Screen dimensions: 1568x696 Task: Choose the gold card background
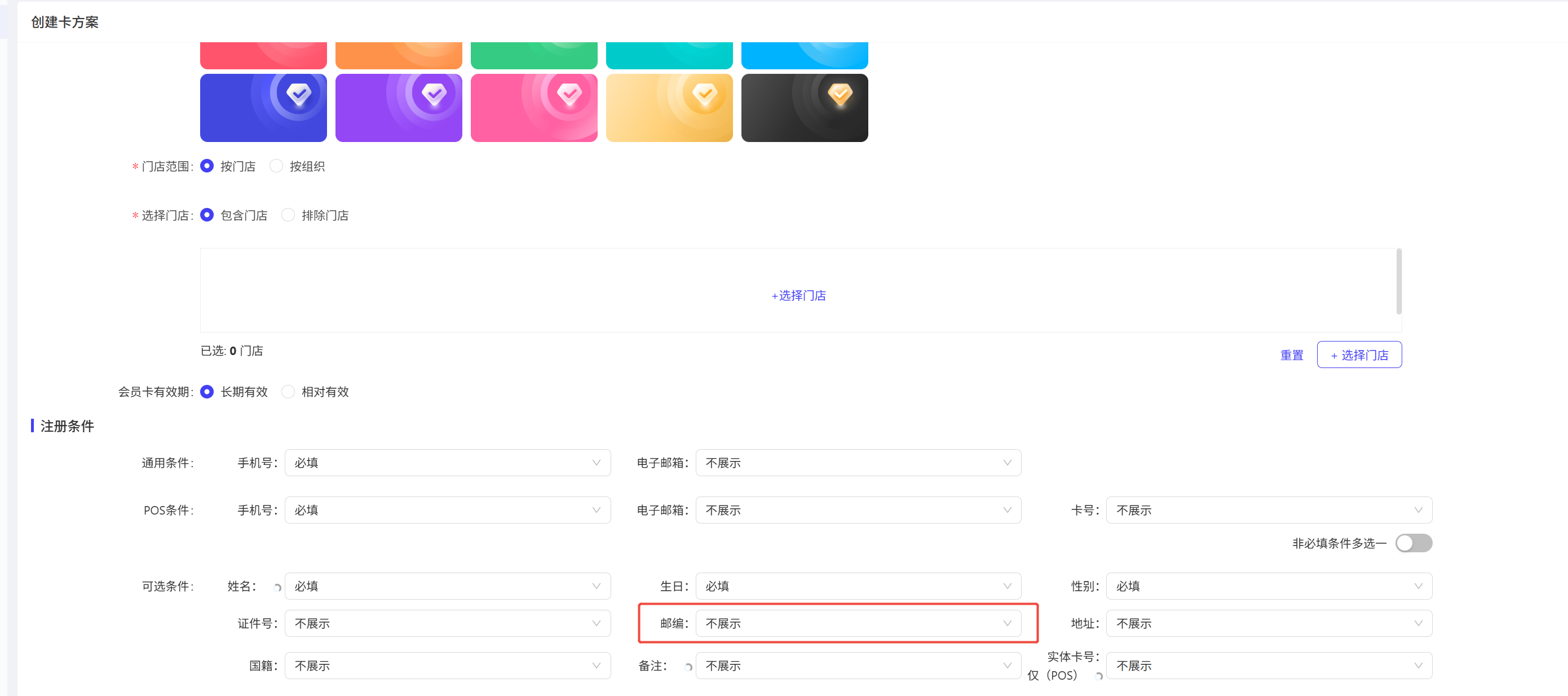(669, 108)
